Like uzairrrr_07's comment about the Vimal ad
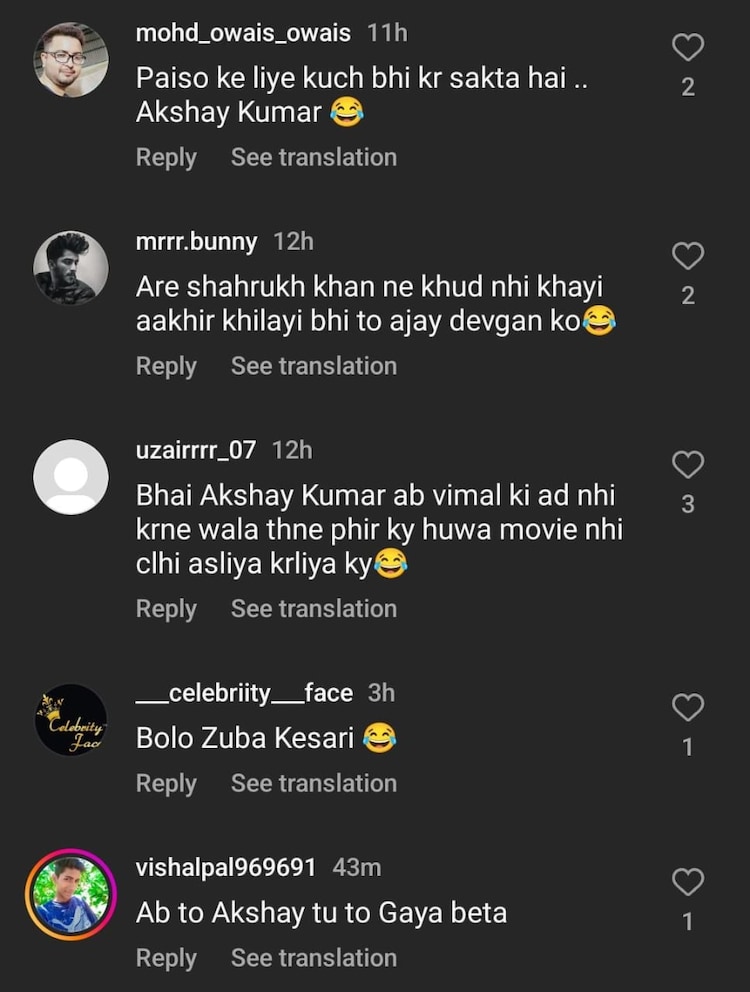This screenshot has height=992, width=750. click(687, 464)
